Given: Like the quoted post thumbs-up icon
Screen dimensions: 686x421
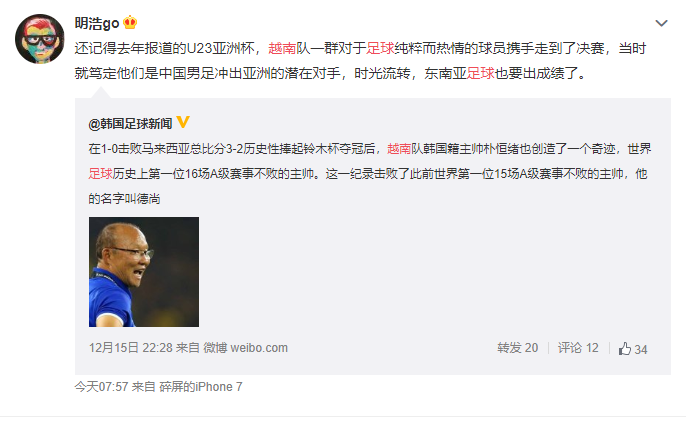Looking at the screenshot, I should 625,349.
